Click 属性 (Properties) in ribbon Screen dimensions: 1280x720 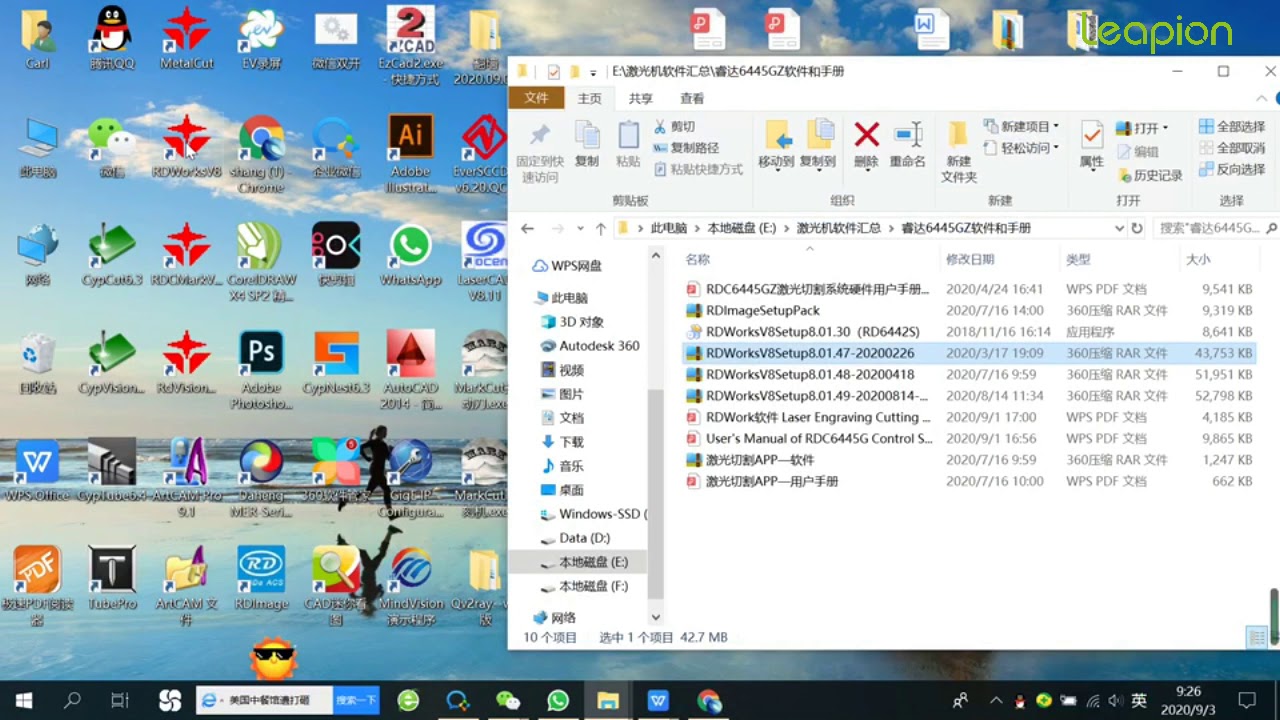(1092, 146)
